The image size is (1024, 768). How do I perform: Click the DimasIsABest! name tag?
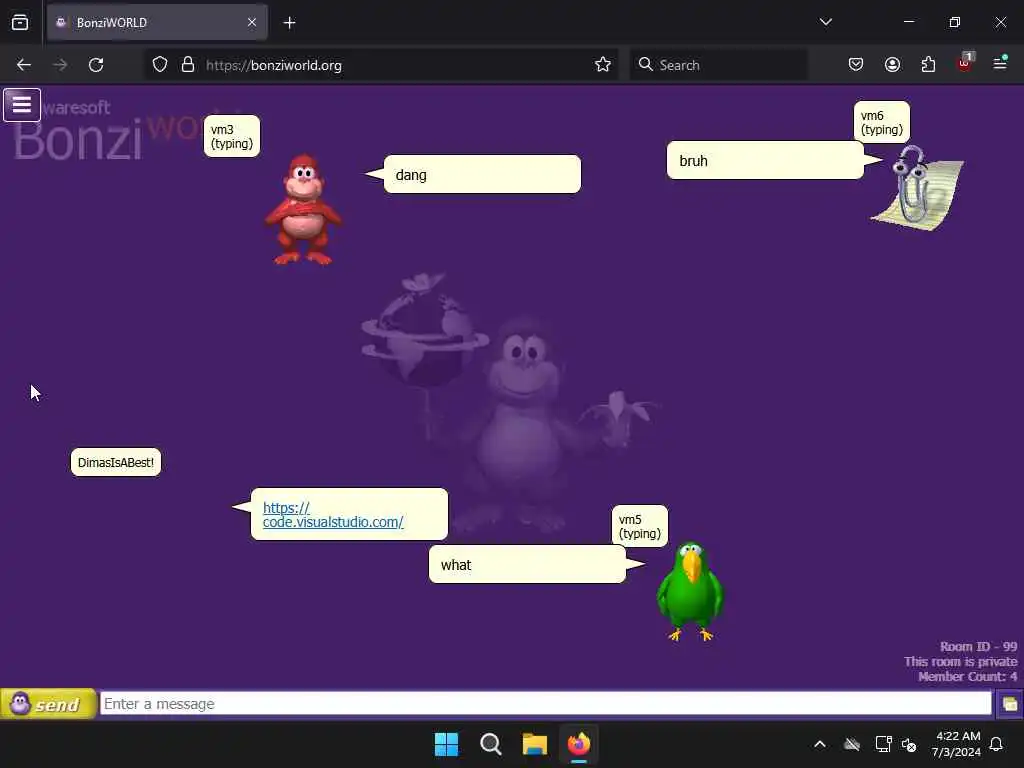[x=116, y=462]
